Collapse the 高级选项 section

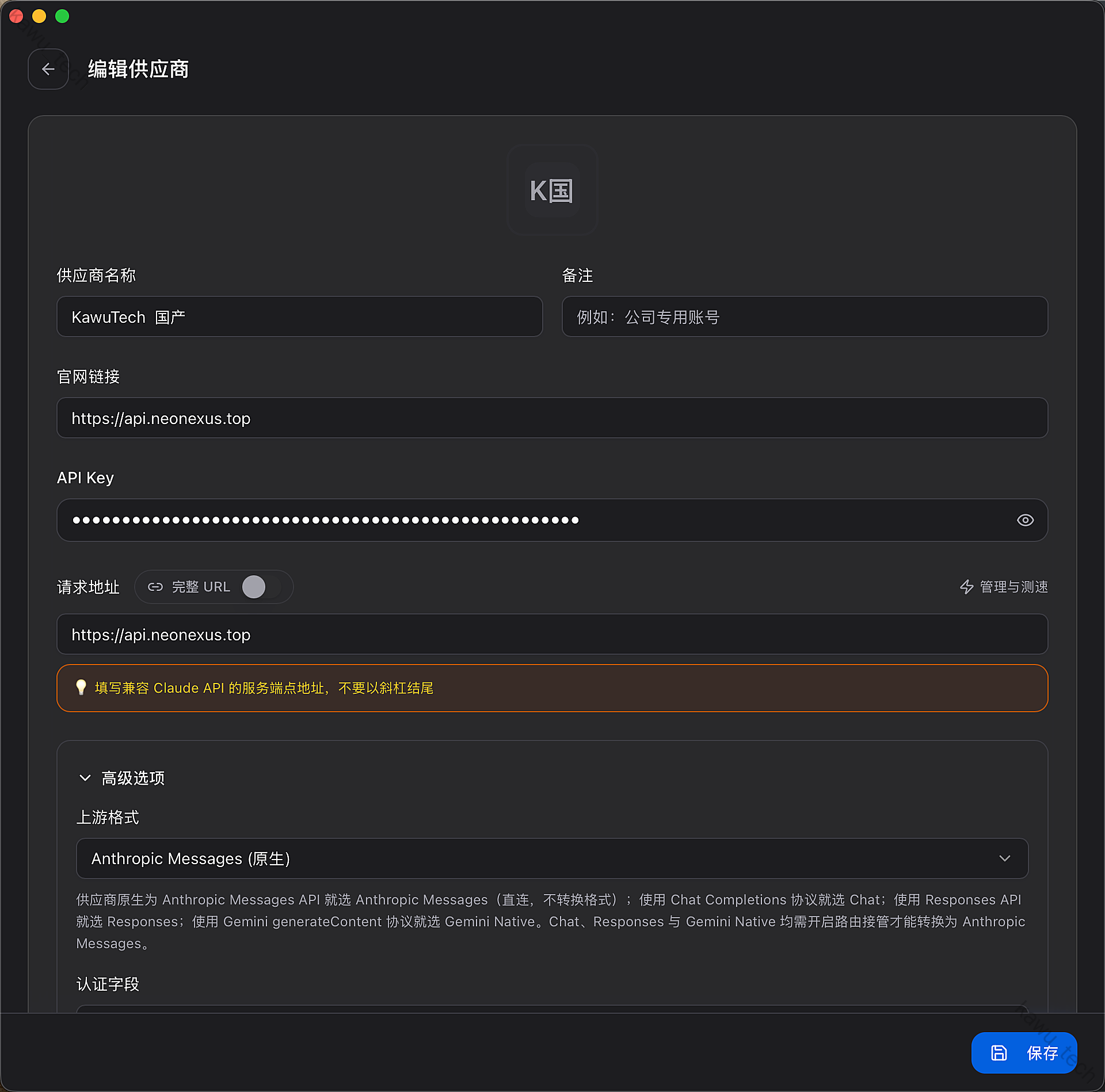pos(122,778)
